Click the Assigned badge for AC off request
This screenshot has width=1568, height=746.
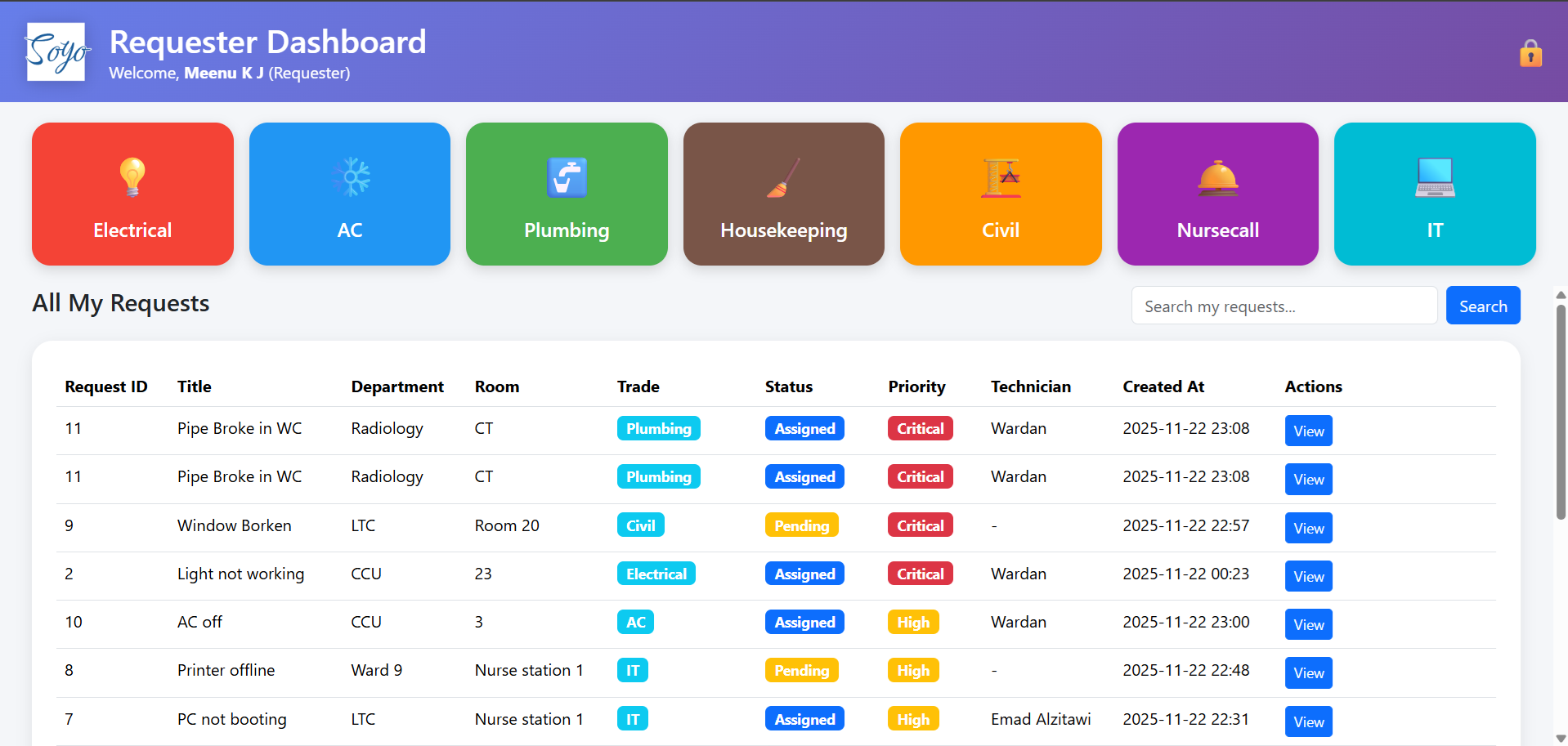804,622
